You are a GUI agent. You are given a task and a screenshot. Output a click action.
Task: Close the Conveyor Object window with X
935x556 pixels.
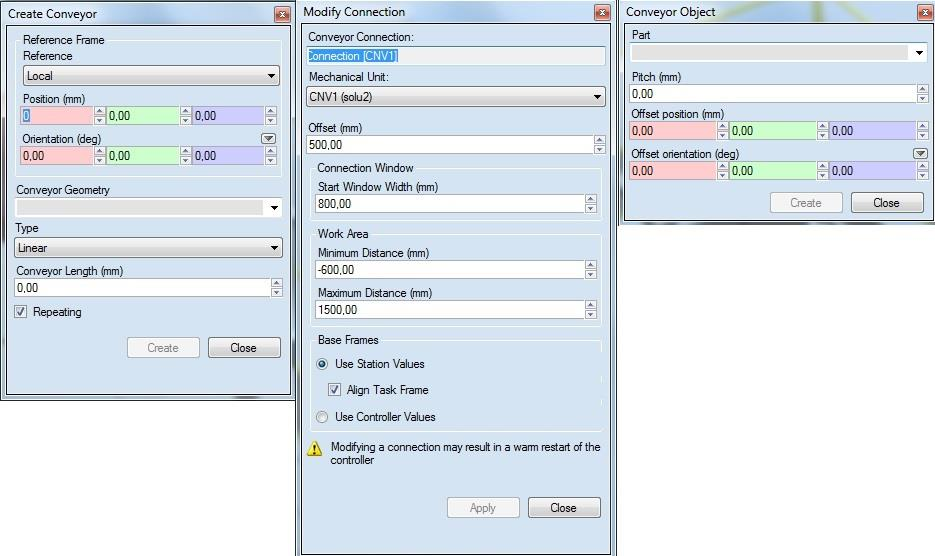[925, 12]
